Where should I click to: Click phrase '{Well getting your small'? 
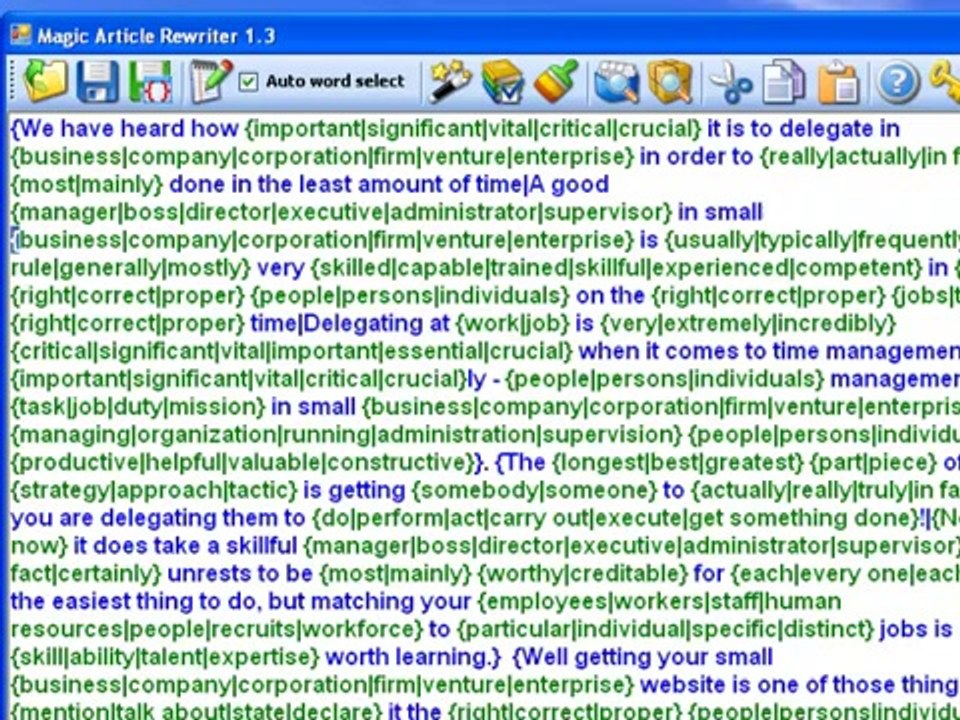point(642,657)
